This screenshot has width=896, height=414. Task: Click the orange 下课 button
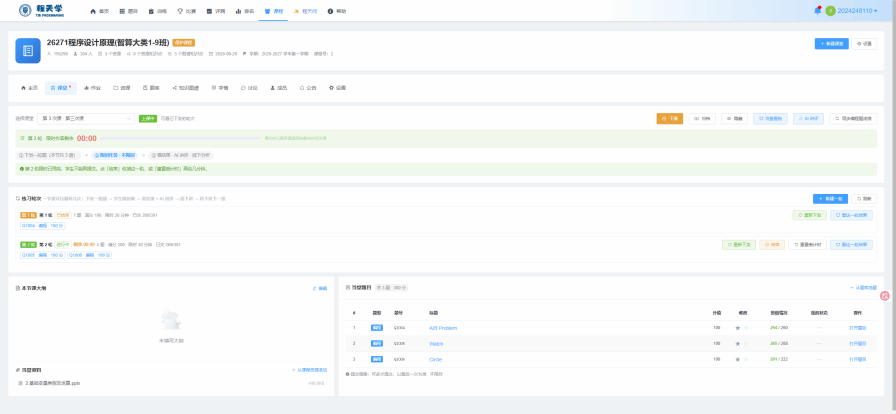(670, 118)
